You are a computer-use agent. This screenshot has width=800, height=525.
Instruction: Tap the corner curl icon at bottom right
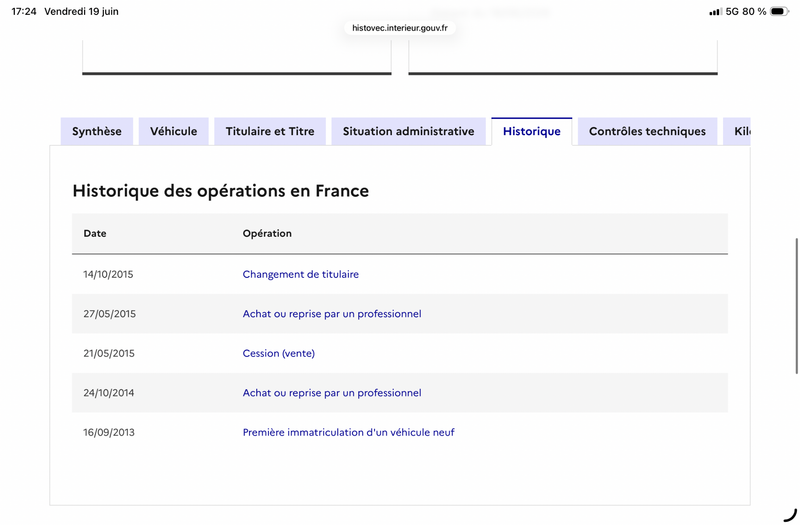tap(790, 515)
